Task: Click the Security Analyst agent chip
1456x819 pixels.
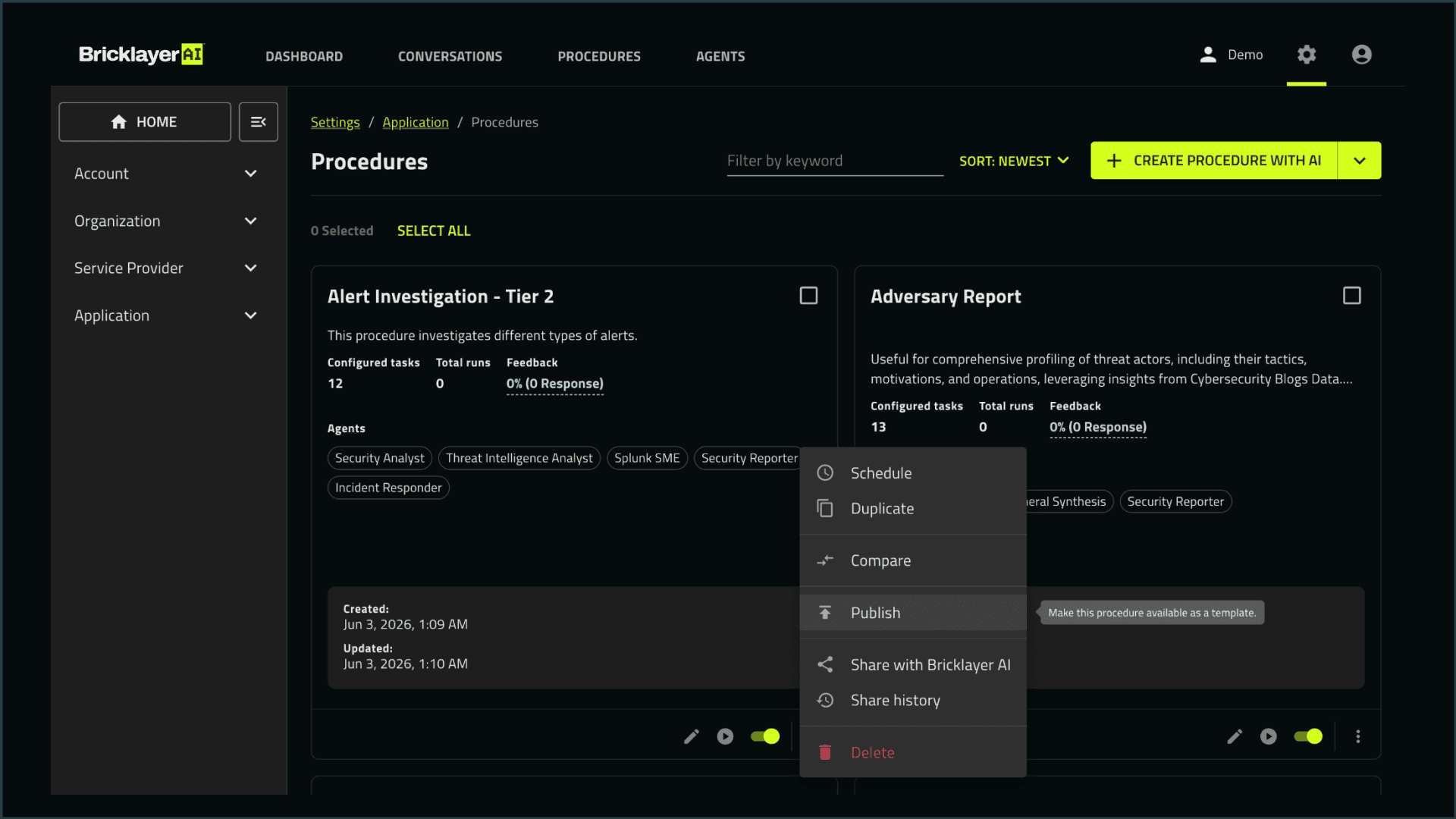Action: [x=380, y=458]
